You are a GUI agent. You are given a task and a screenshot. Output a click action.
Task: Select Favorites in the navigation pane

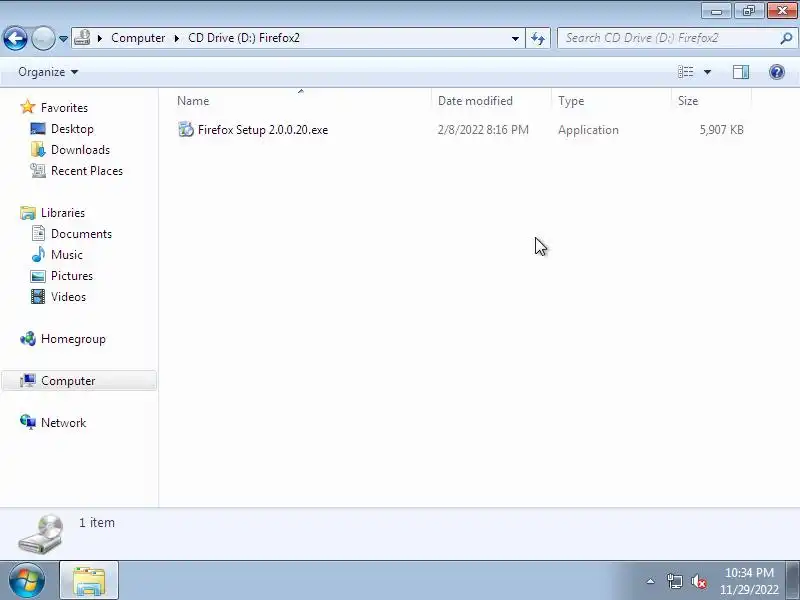coord(64,108)
